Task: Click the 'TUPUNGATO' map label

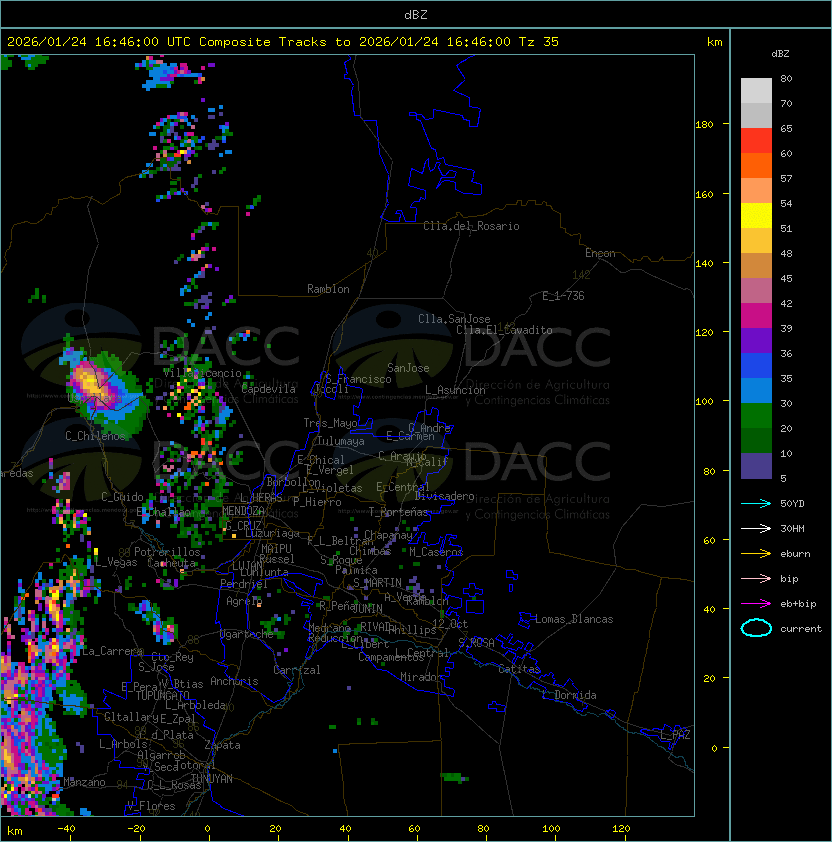Action: pyautogui.click(x=163, y=695)
